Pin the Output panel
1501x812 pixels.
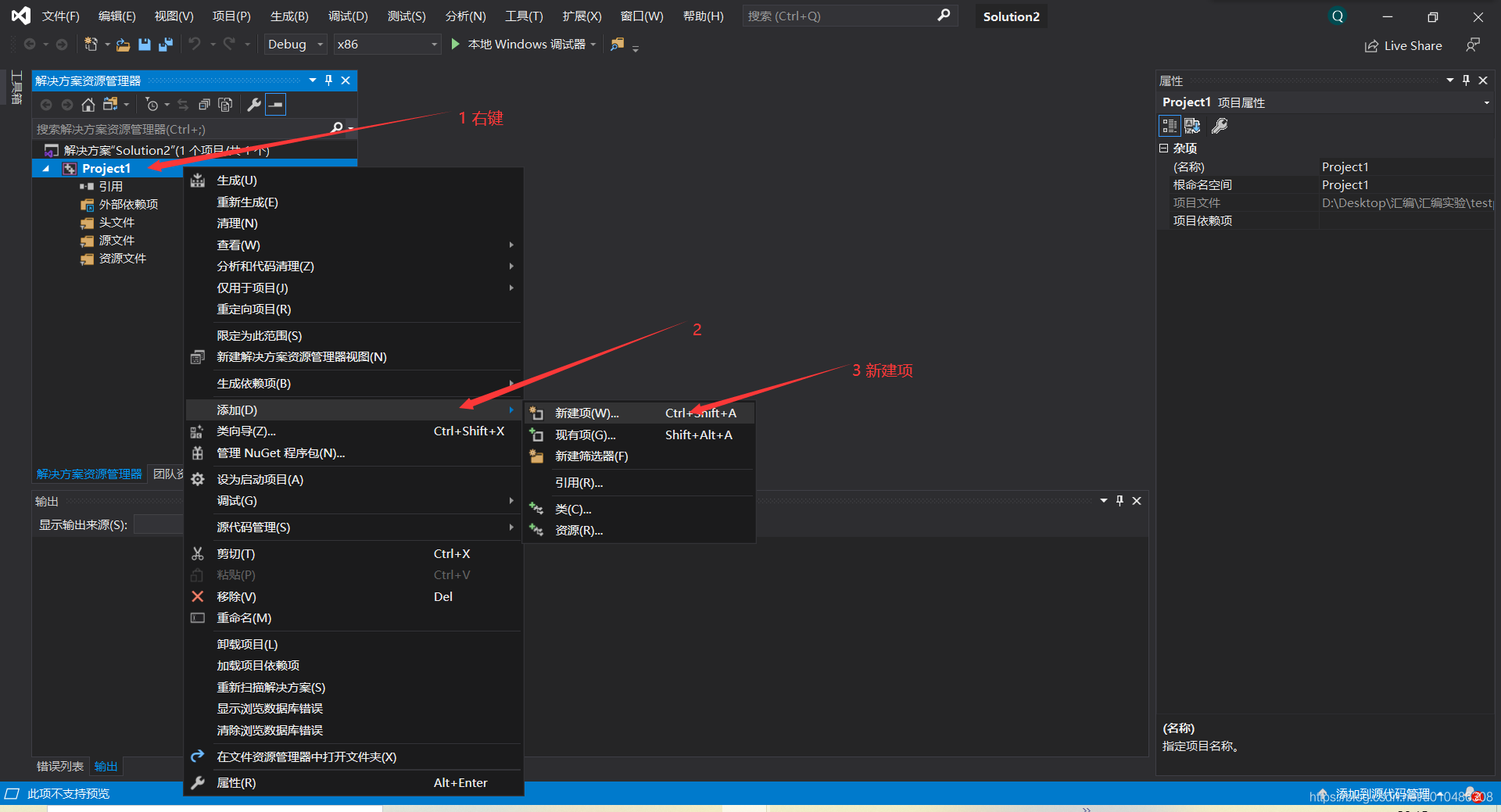[1119, 501]
